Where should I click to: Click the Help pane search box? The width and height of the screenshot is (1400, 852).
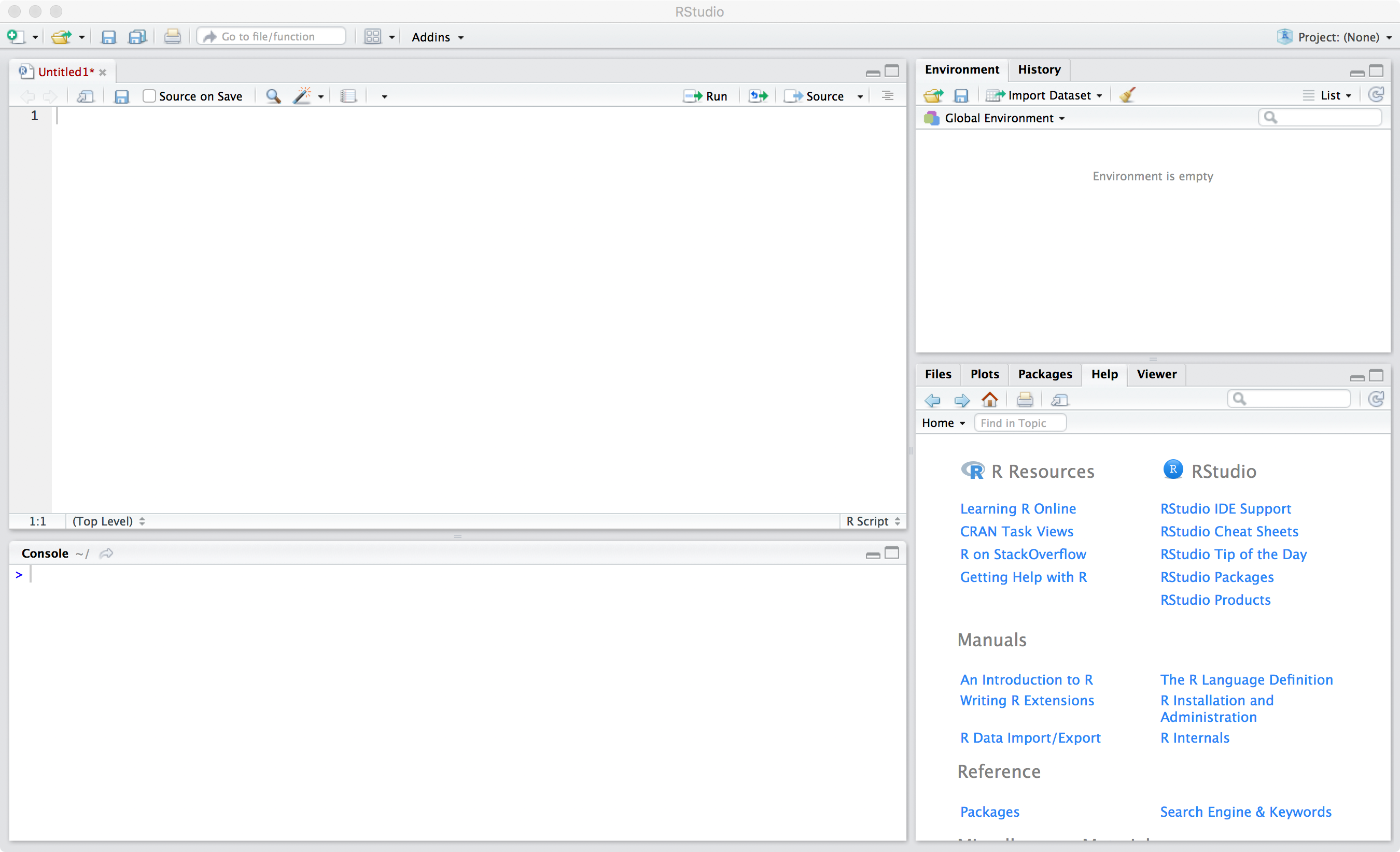1289,399
